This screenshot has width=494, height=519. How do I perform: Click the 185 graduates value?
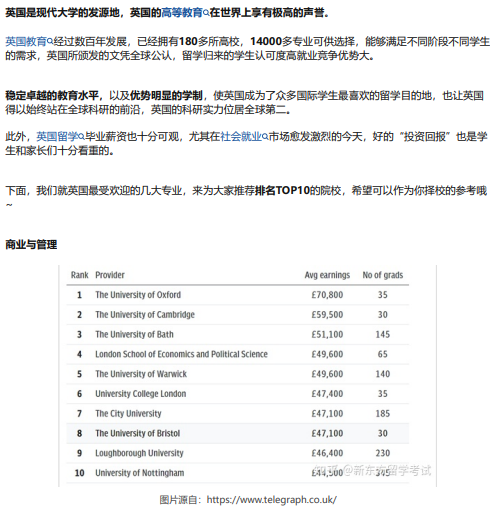[x=383, y=414]
